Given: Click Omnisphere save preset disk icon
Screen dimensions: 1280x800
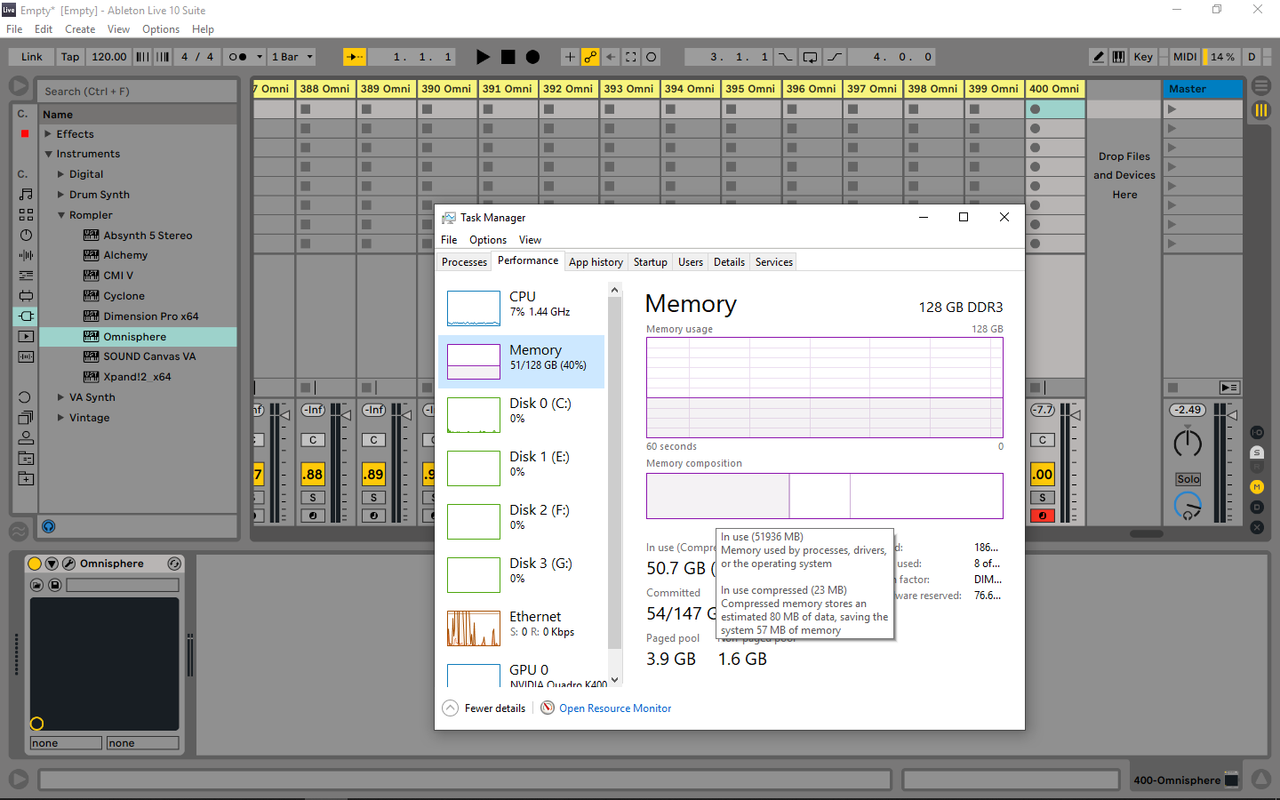Looking at the screenshot, I should click(x=55, y=585).
